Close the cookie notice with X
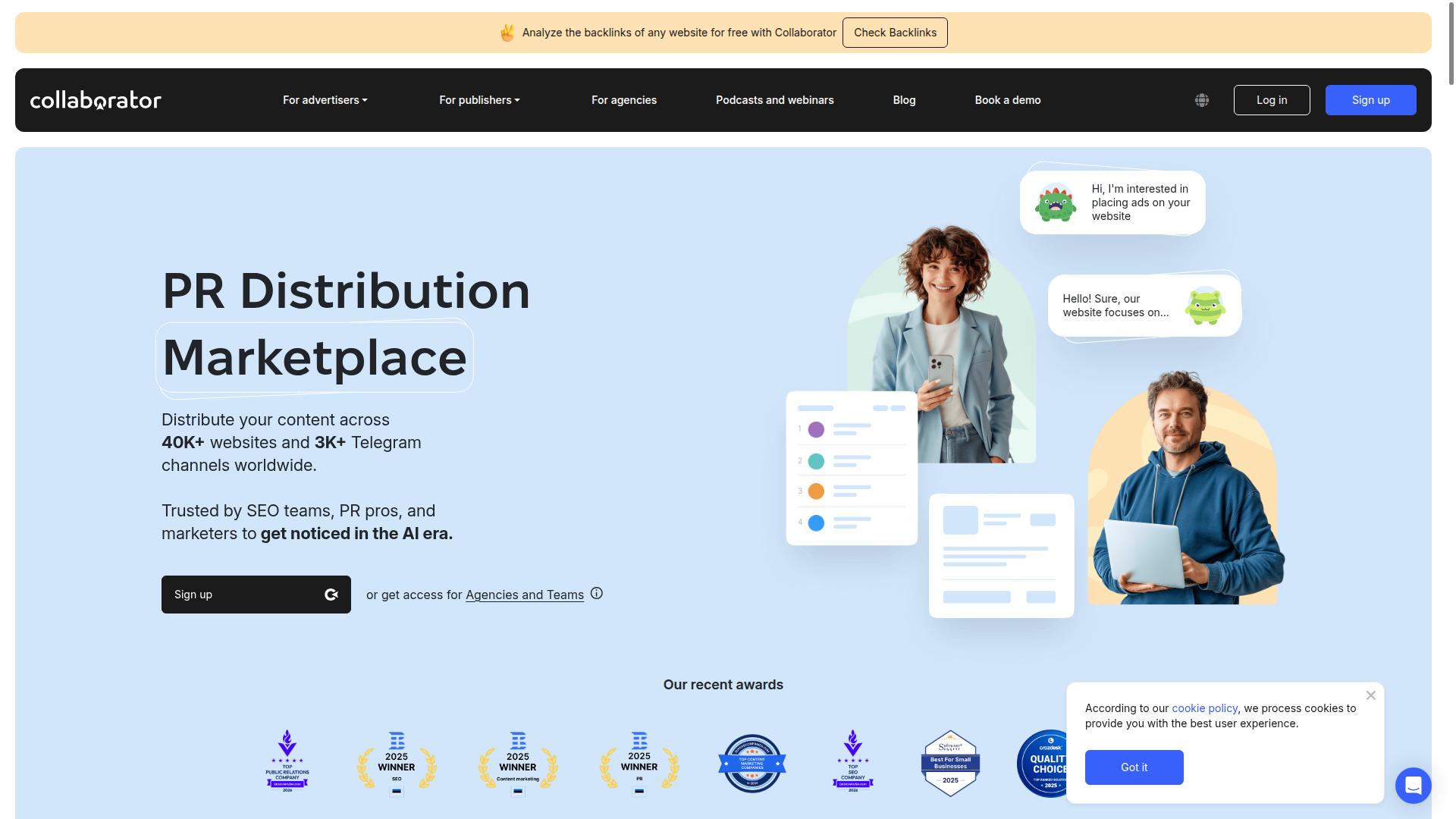1456x819 pixels. (1370, 695)
